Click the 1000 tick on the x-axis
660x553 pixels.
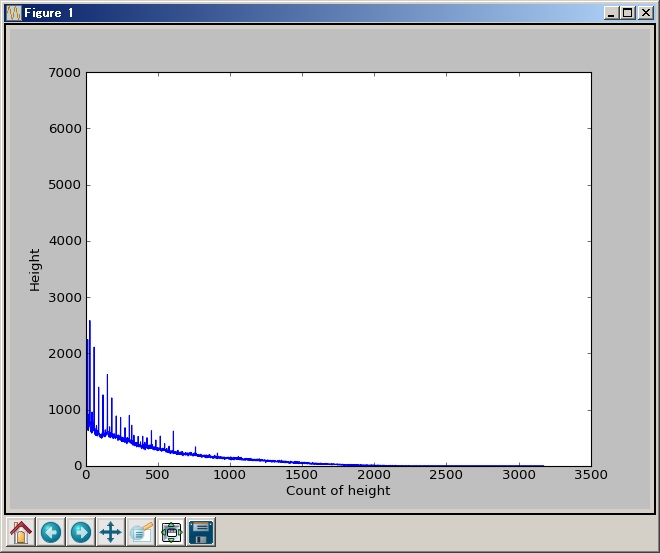pyautogui.click(x=231, y=477)
